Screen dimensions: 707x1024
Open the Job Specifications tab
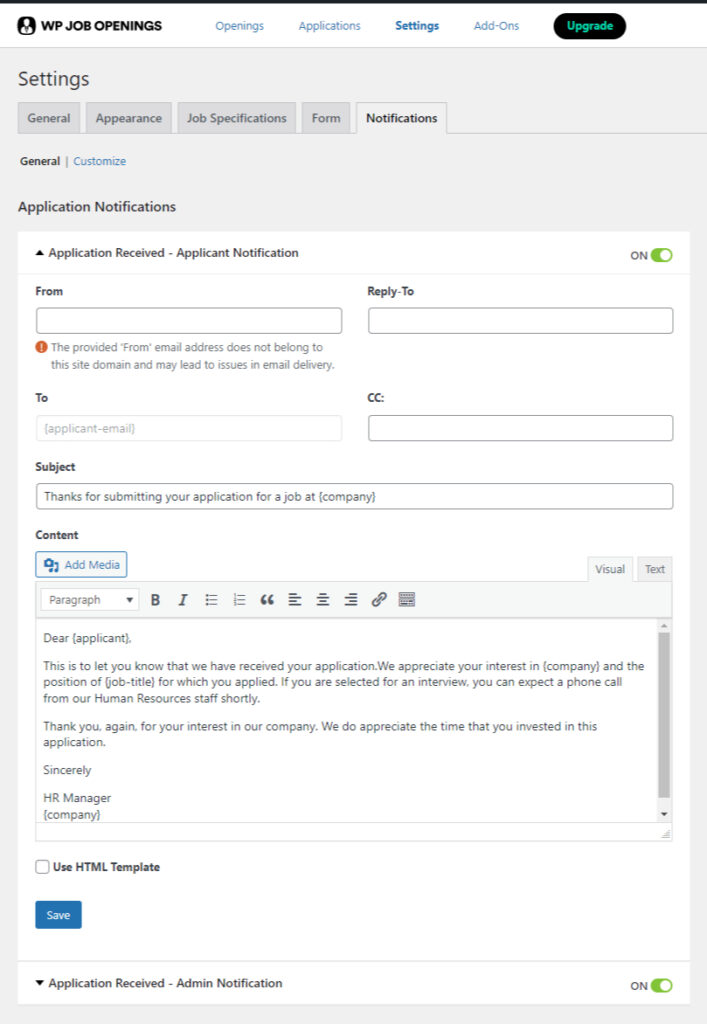pos(236,118)
